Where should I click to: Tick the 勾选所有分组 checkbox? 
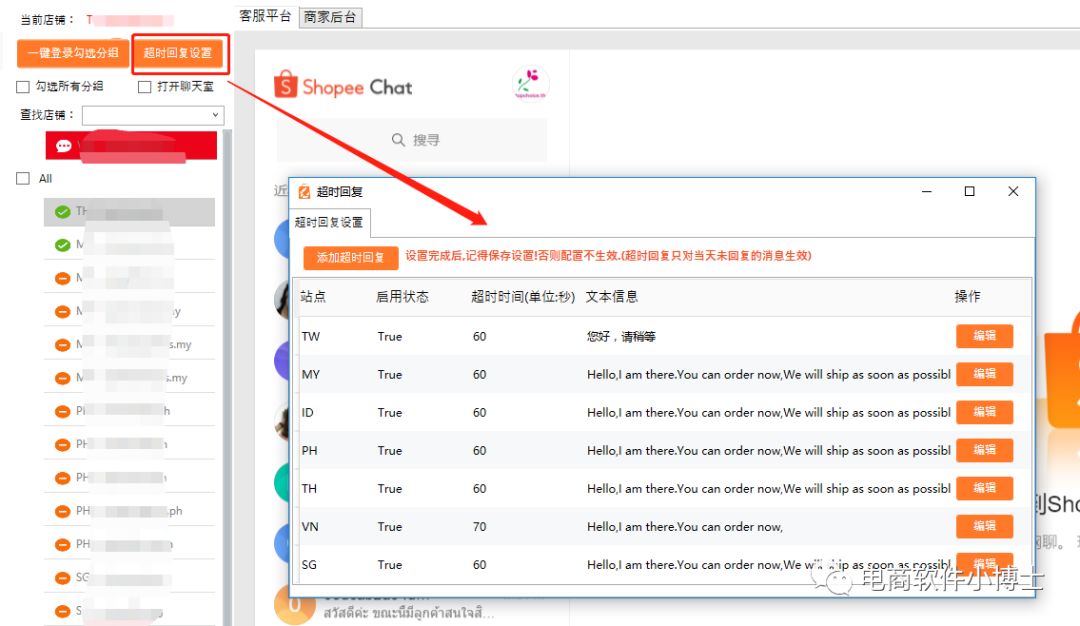[23, 87]
